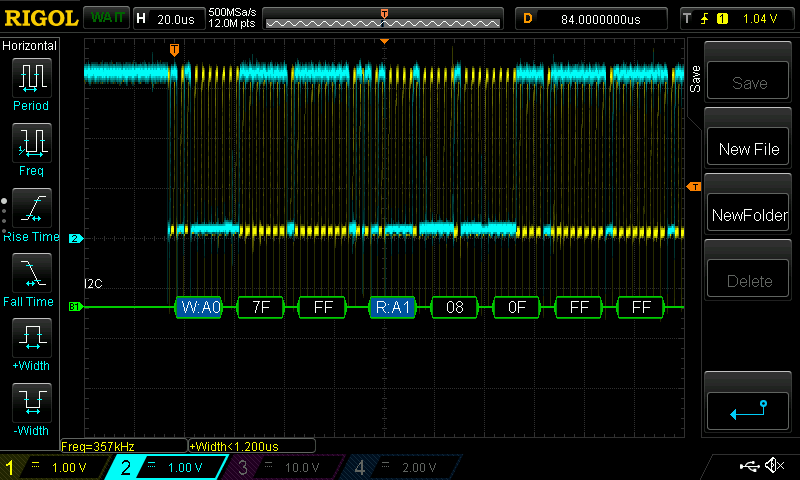
Task: Click the trigger level 1.04 V readout
Action: pos(759,19)
